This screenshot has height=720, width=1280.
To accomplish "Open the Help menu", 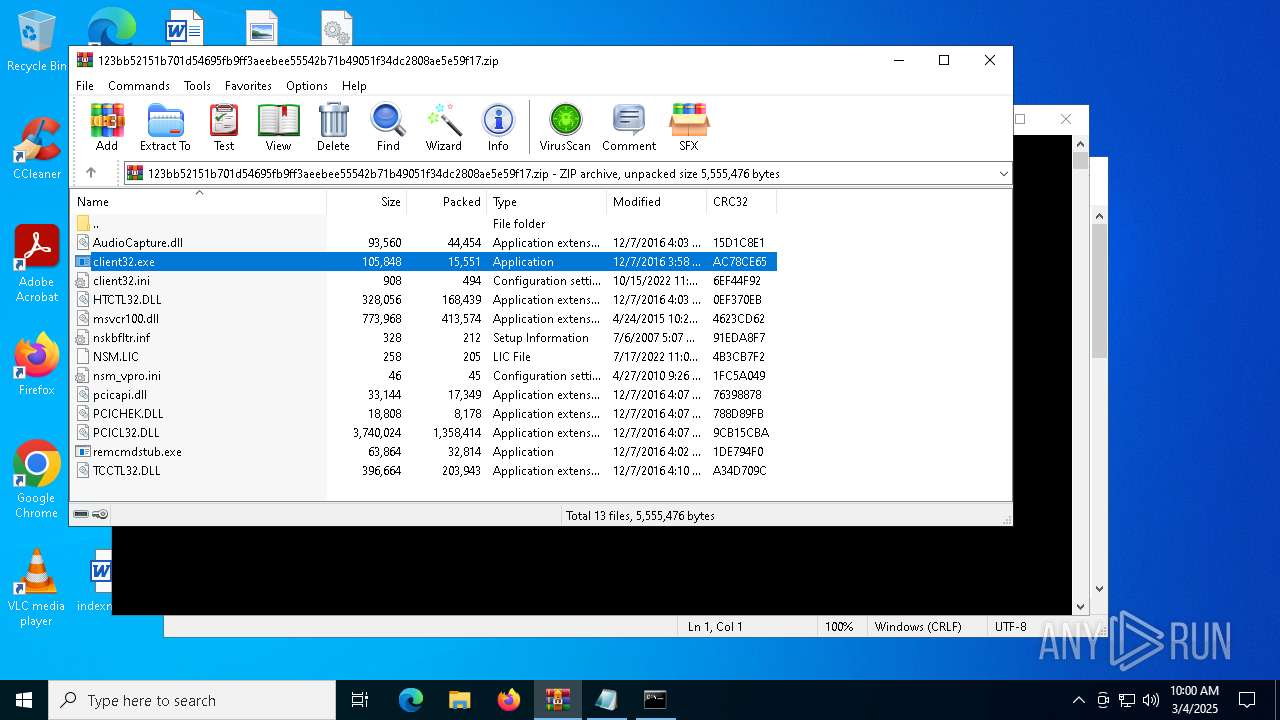I will point(354,86).
